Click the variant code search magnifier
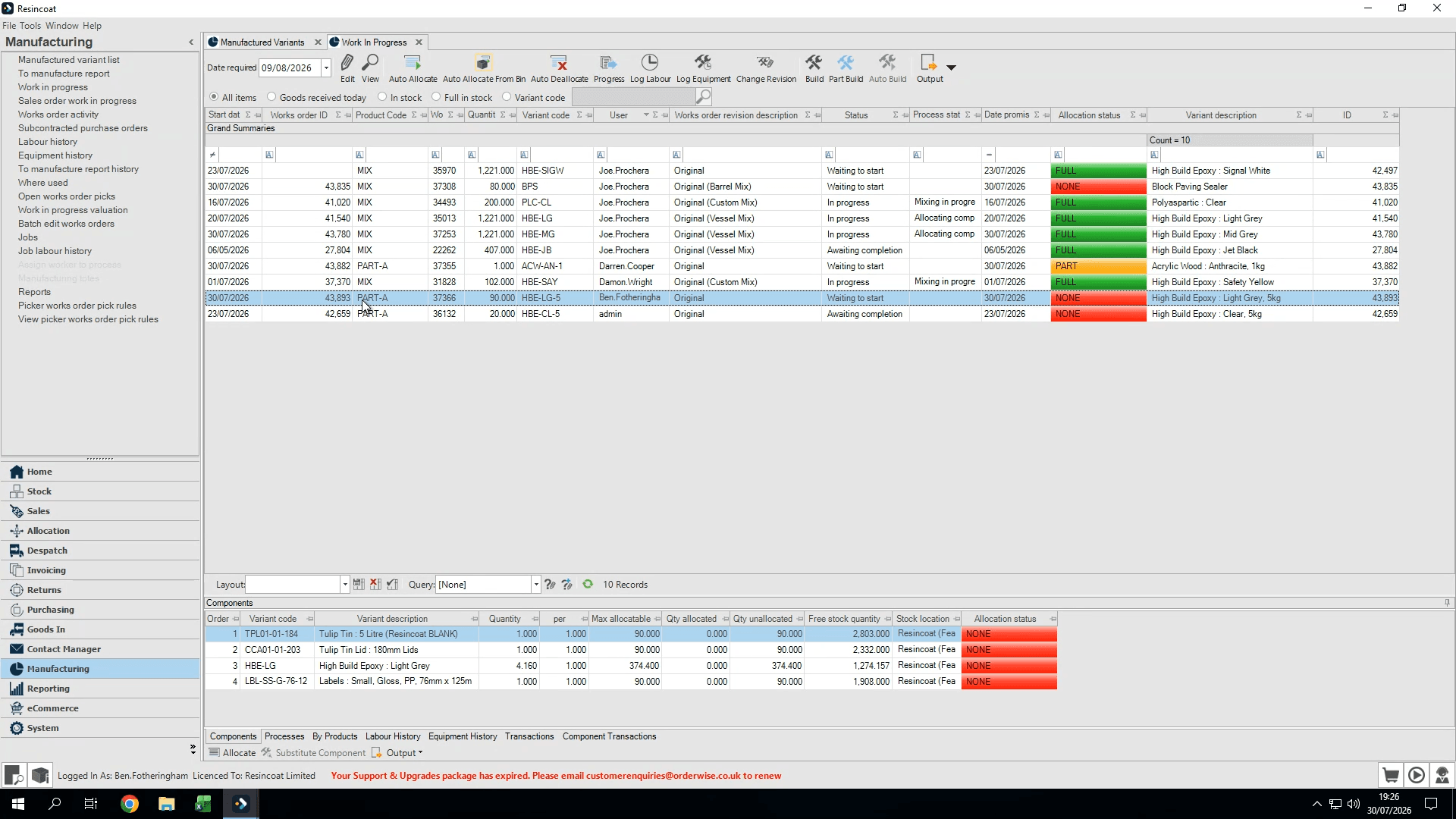The width and height of the screenshot is (1456, 819). pyautogui.click(x=704, y=96)
